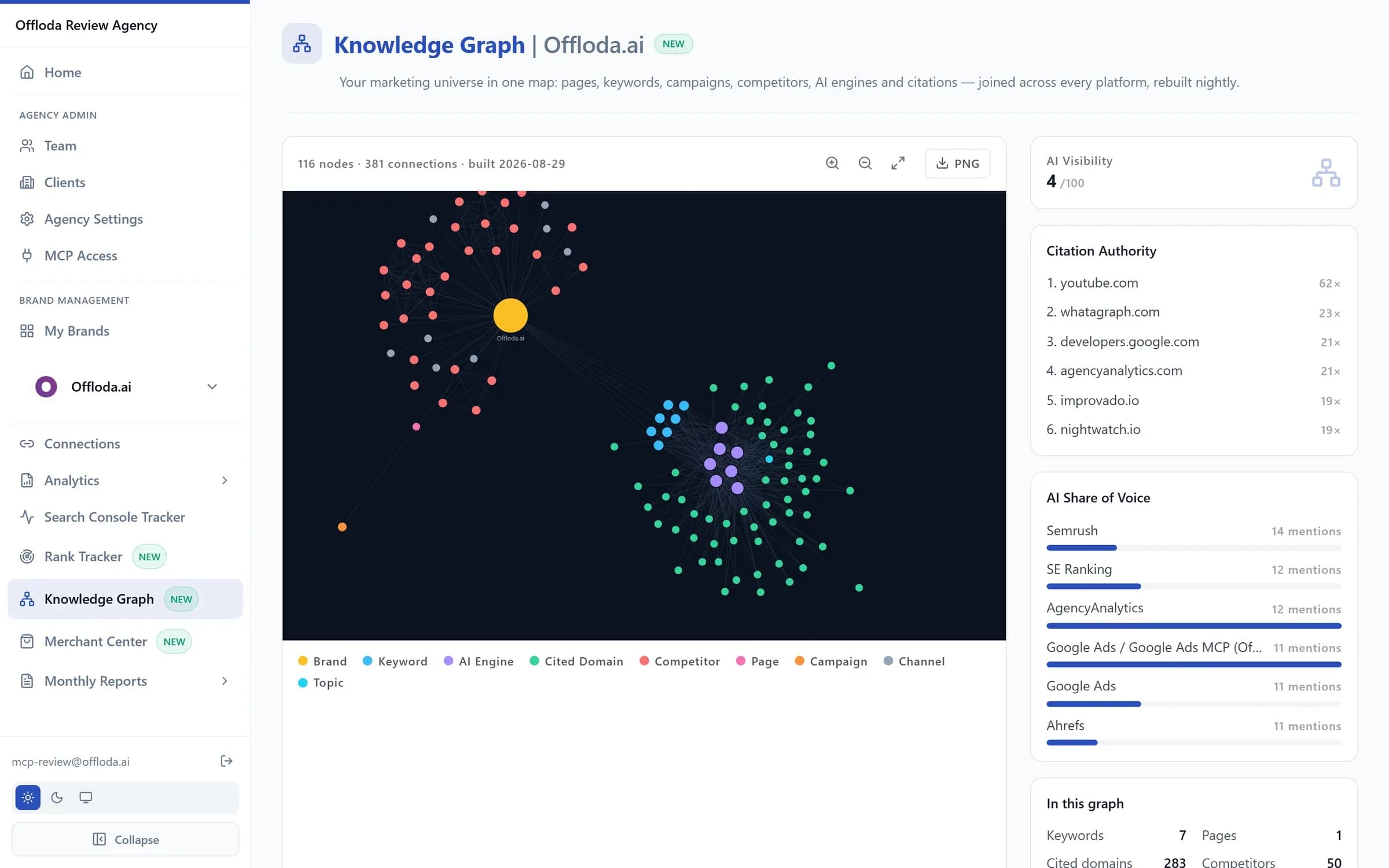The image size is (1389, 868).
Task: Click the Merchant Center bag icon
Action: (x=27, y=641)
